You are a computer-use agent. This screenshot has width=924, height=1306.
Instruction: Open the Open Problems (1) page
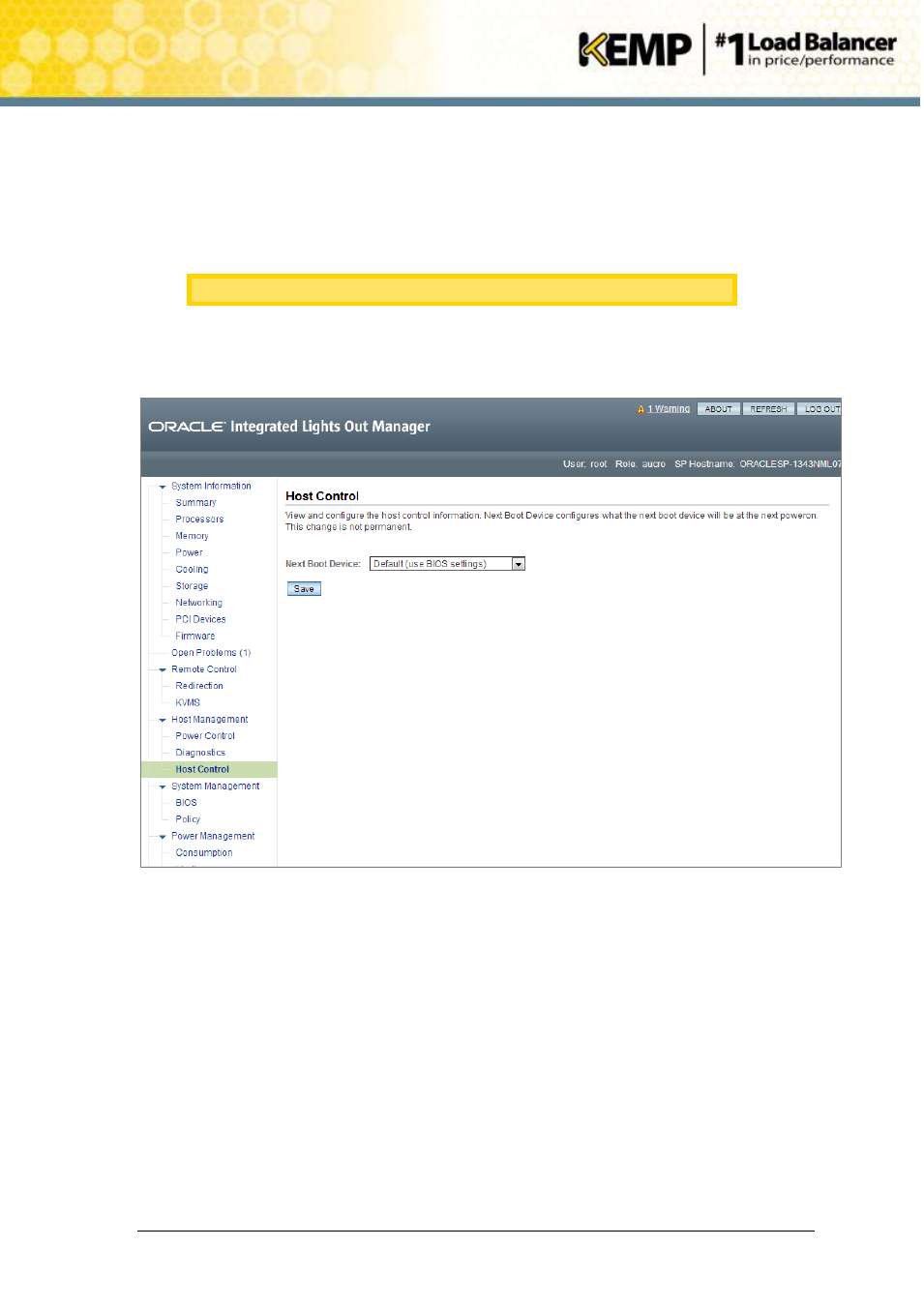[x=211, y=653]
